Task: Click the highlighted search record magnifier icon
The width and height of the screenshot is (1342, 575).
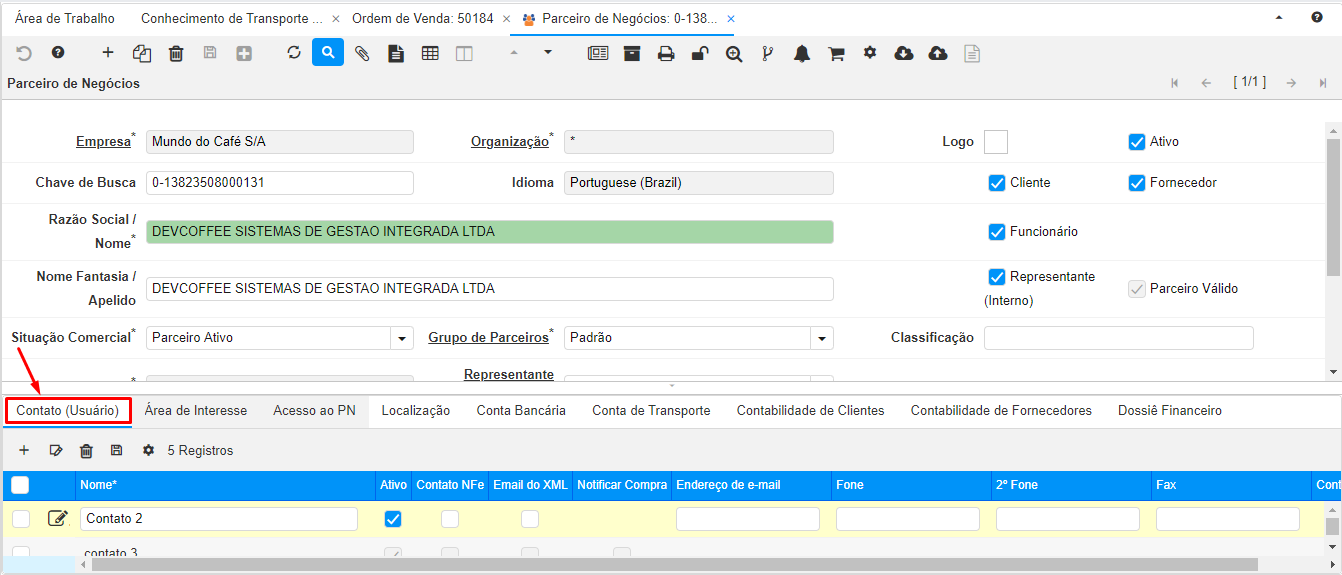Action: pos(328,52)
